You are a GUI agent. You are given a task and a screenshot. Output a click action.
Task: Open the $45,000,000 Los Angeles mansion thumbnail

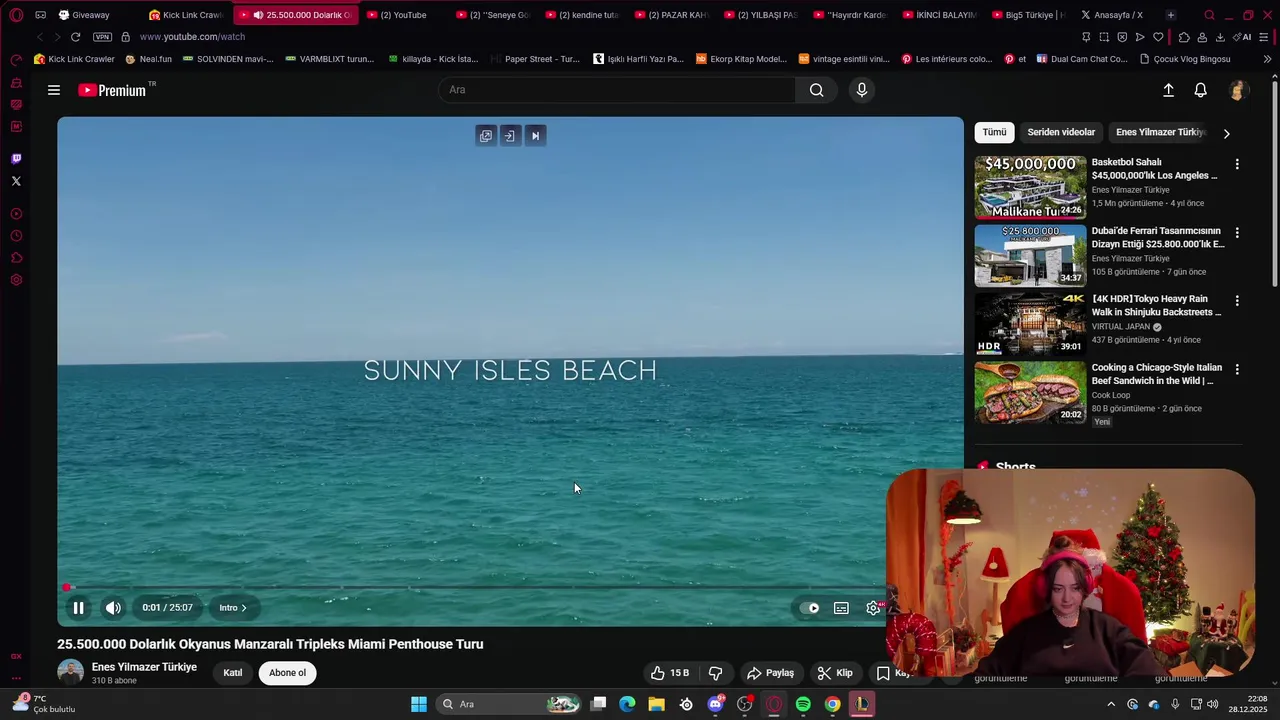tap(1030, 187)
